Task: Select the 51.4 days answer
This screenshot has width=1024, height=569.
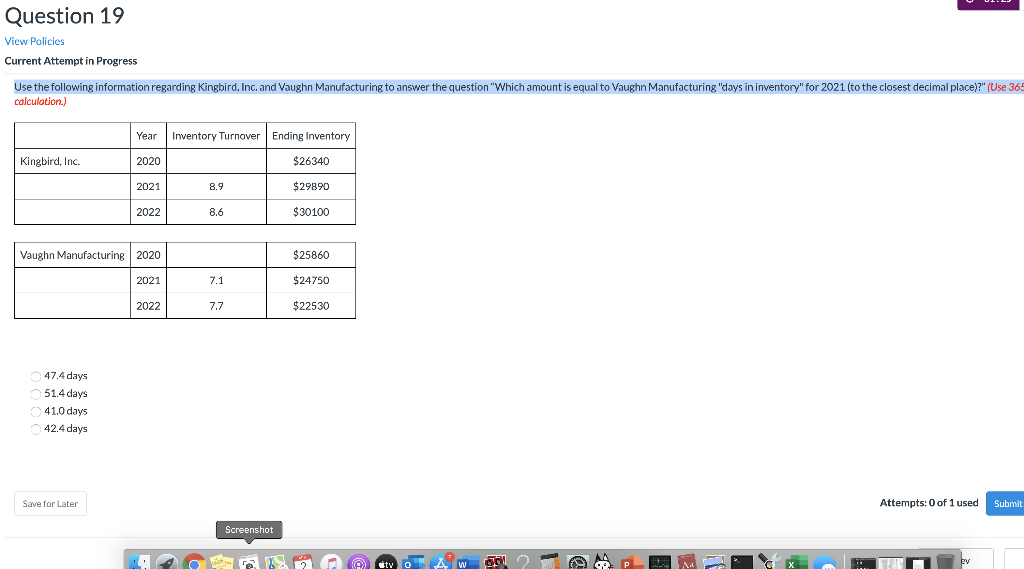Action: [36, 394]
